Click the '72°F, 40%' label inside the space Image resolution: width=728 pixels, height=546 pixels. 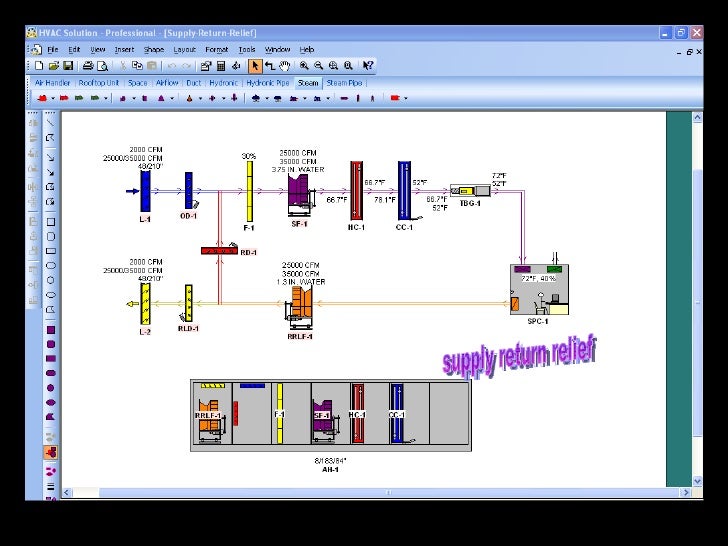539,279
